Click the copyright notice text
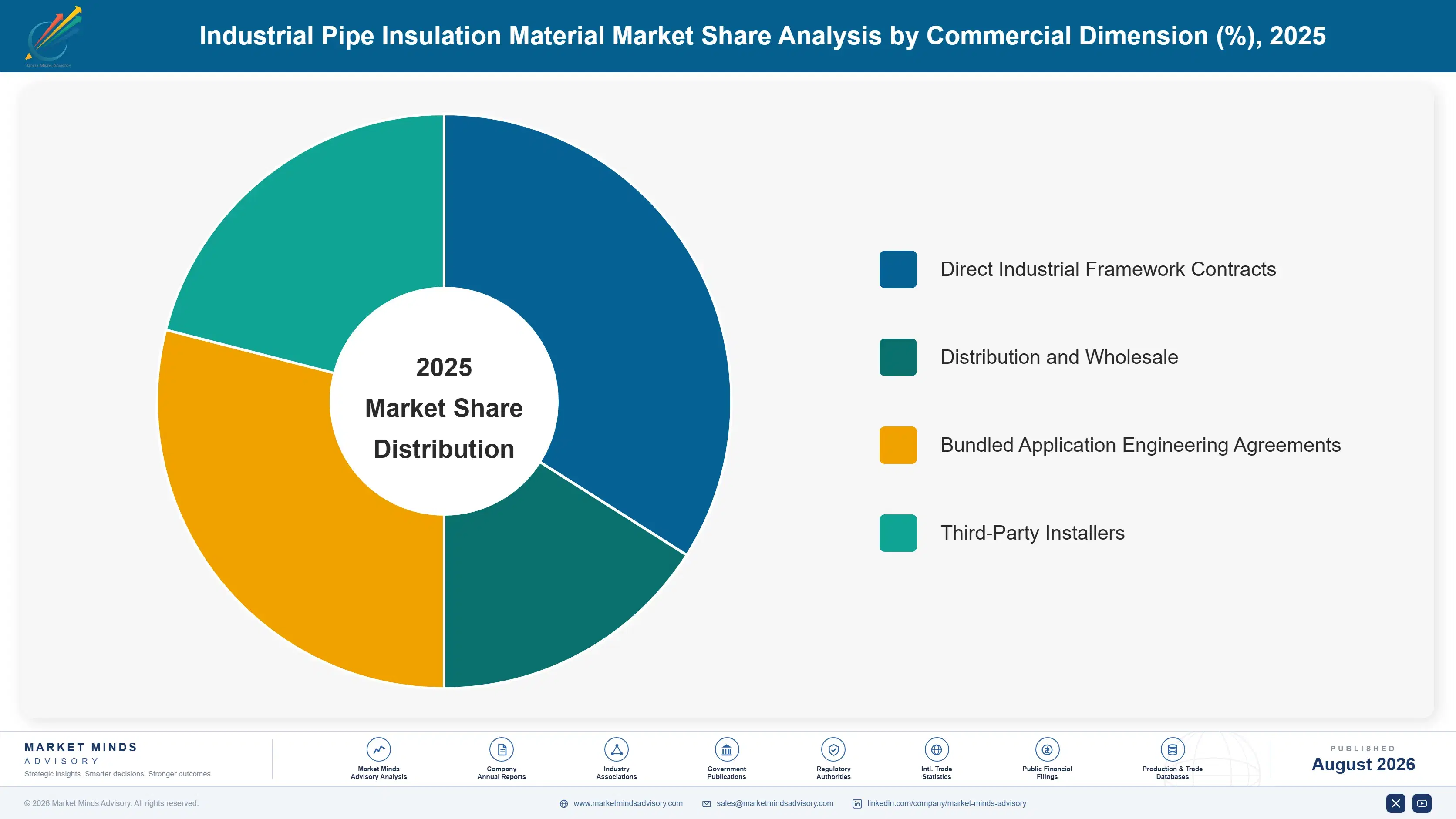1456x819 pixels. [x=111, y=803]
